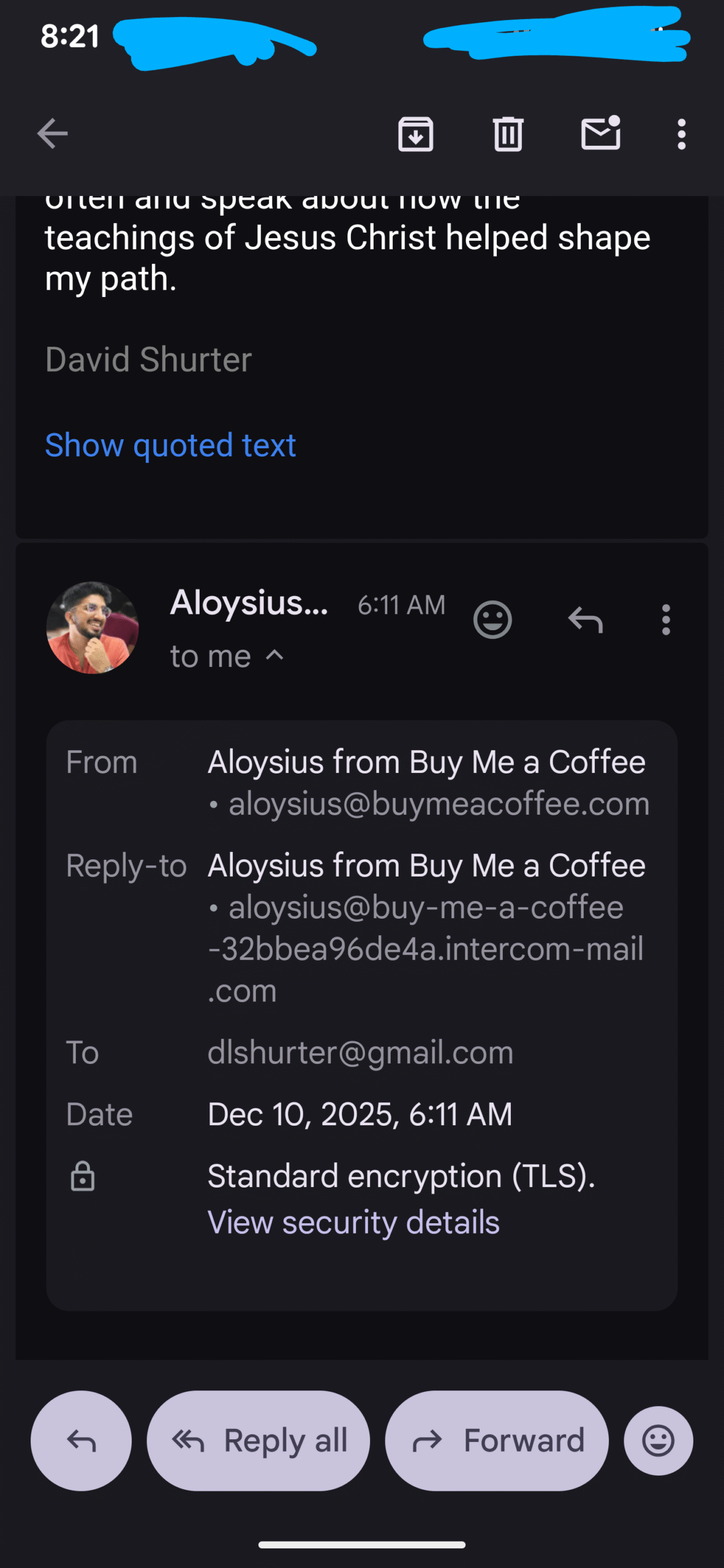724x1568 pixels.
Task: Expand "Show quoted text"
Action: coord(170,445)
